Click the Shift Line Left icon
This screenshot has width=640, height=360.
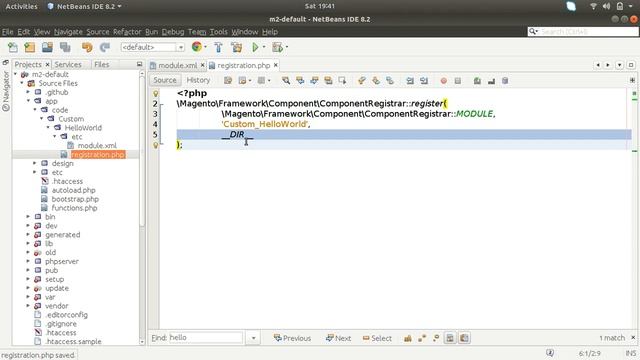[x=410, y=80]
